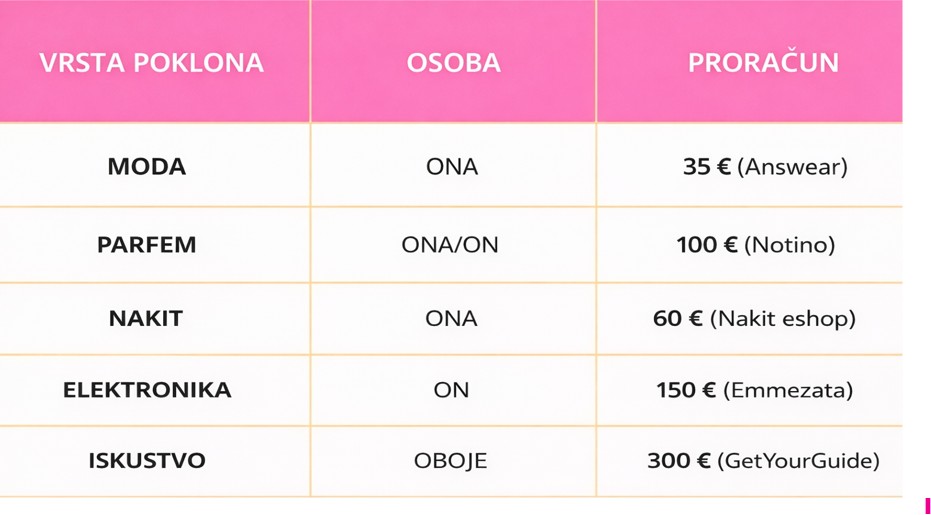This screenshot has width=931, height=515.
Task: Select the NAKIT gift type cell
Action: [146, 318]
